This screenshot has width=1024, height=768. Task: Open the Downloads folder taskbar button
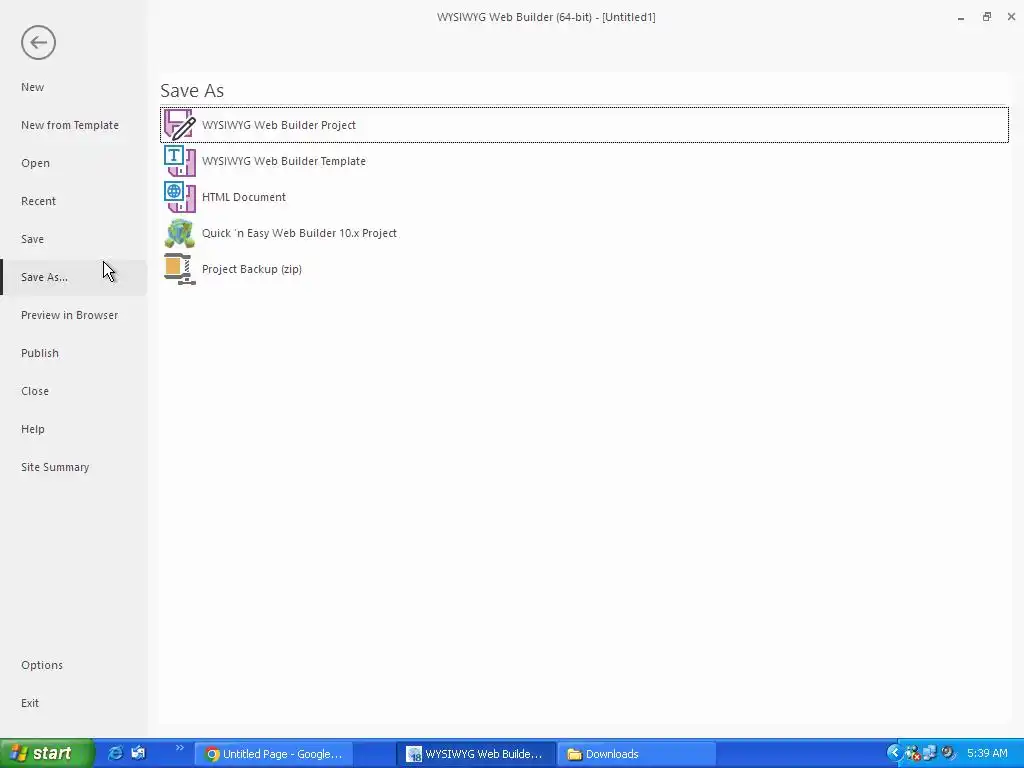[637, 754]
